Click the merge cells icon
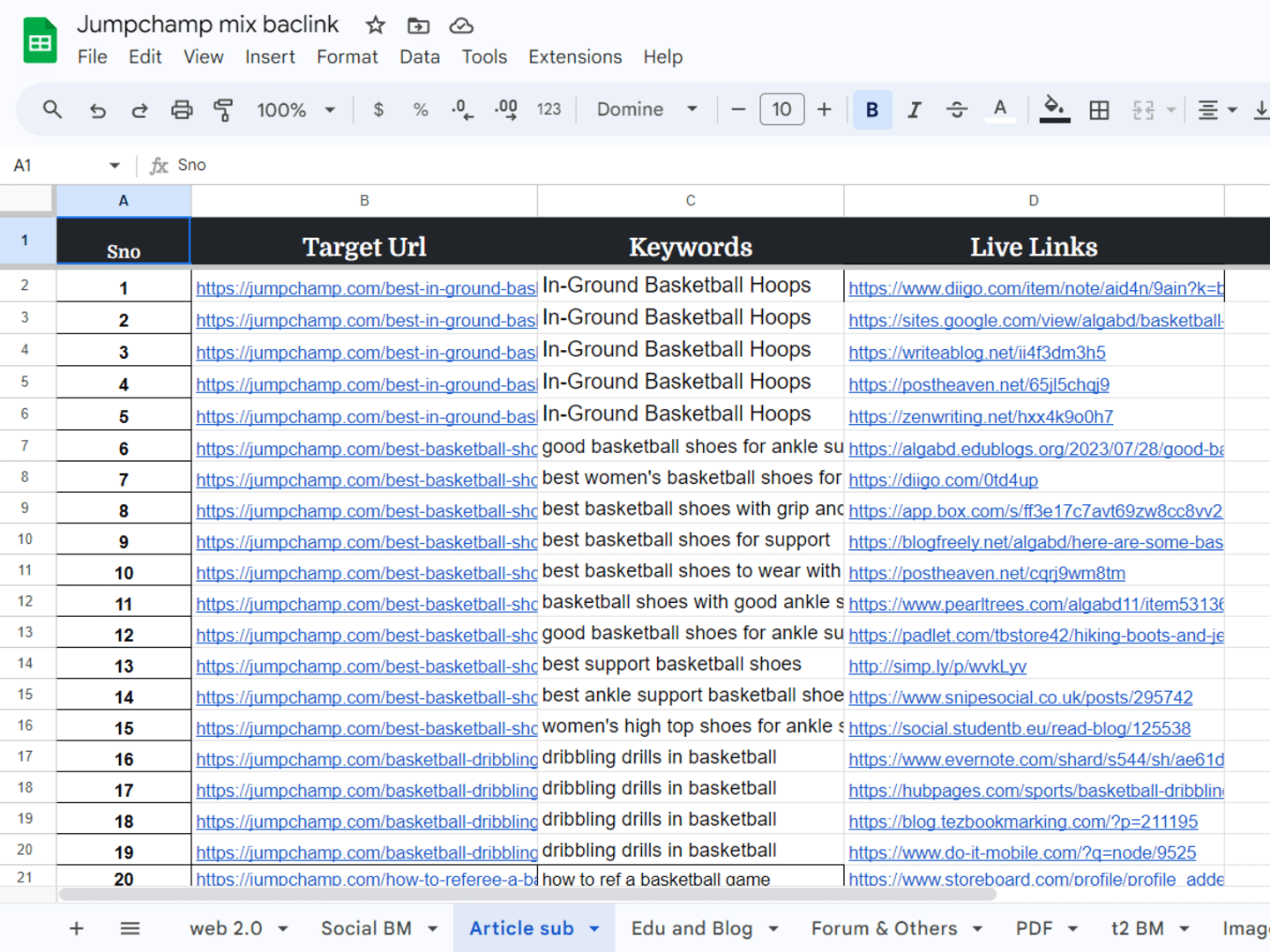Viewport: 1270px width, 952px height. 1144,109
